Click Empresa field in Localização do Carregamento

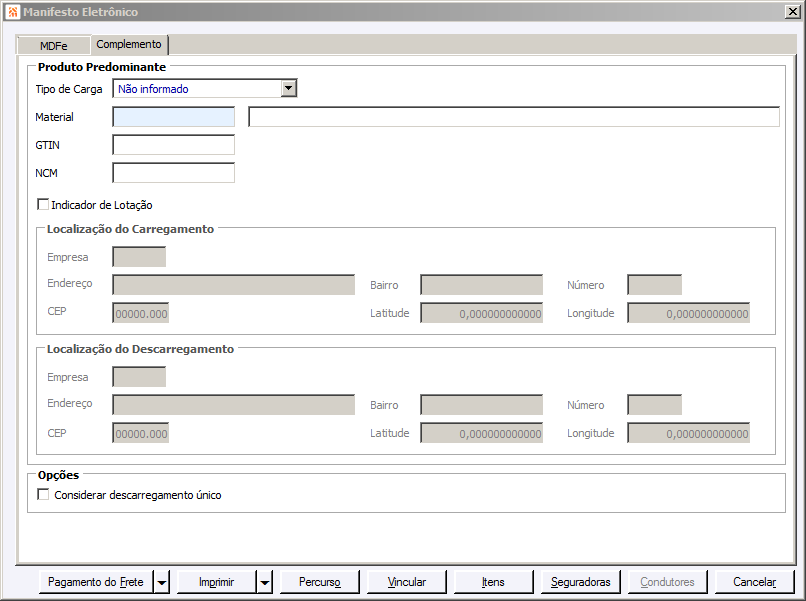pyautogui.click(x=139, y=257)
